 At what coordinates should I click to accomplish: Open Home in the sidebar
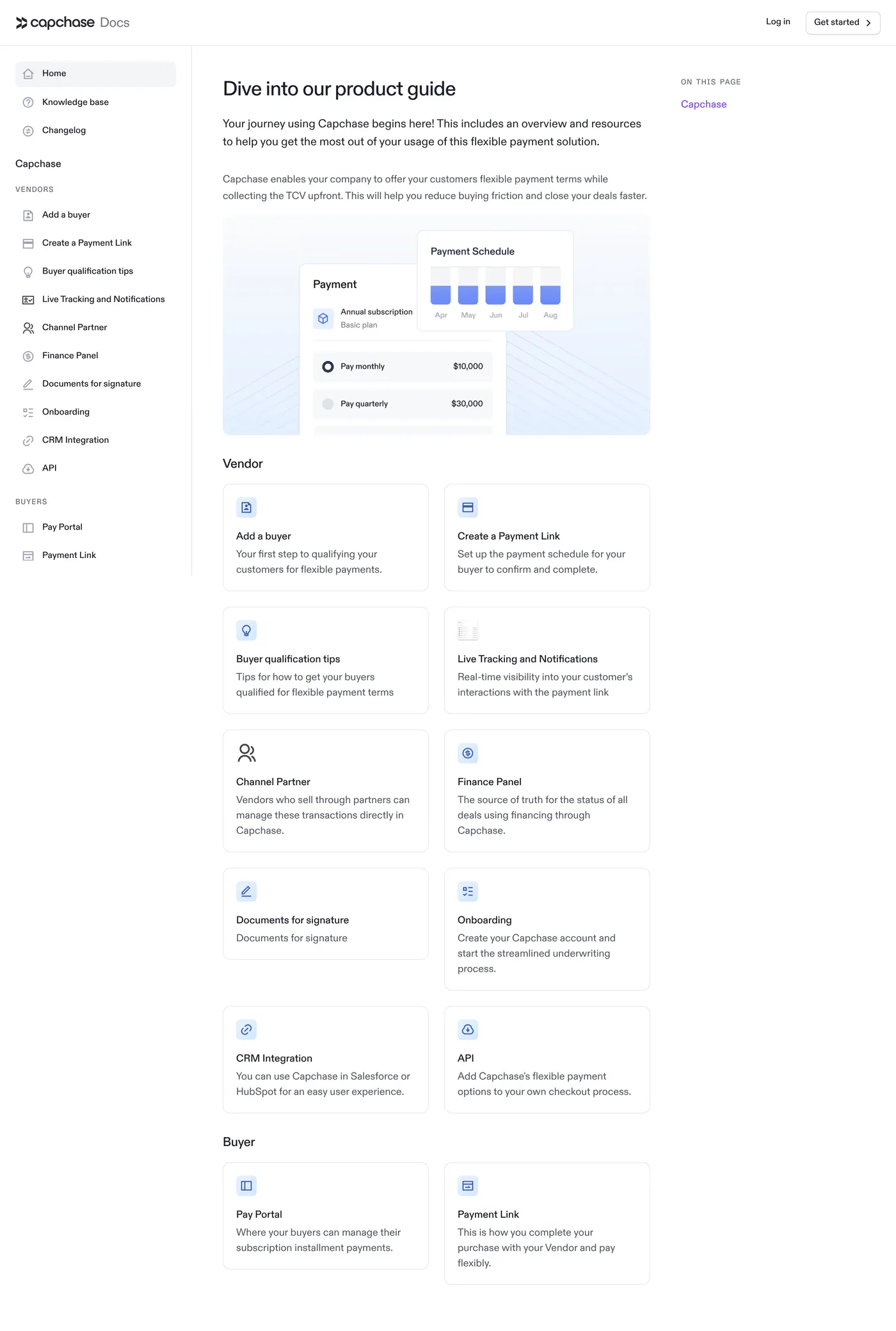point(95,74)
